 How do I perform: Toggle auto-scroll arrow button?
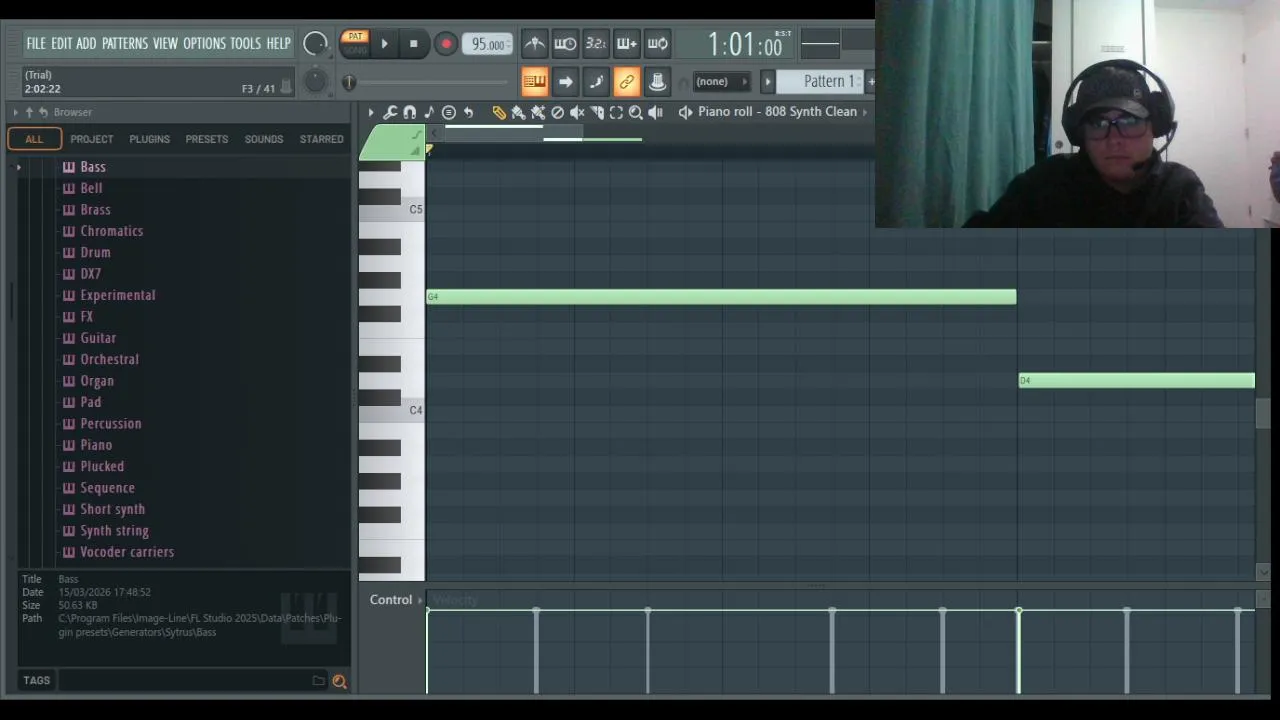(x=565, y=81)
